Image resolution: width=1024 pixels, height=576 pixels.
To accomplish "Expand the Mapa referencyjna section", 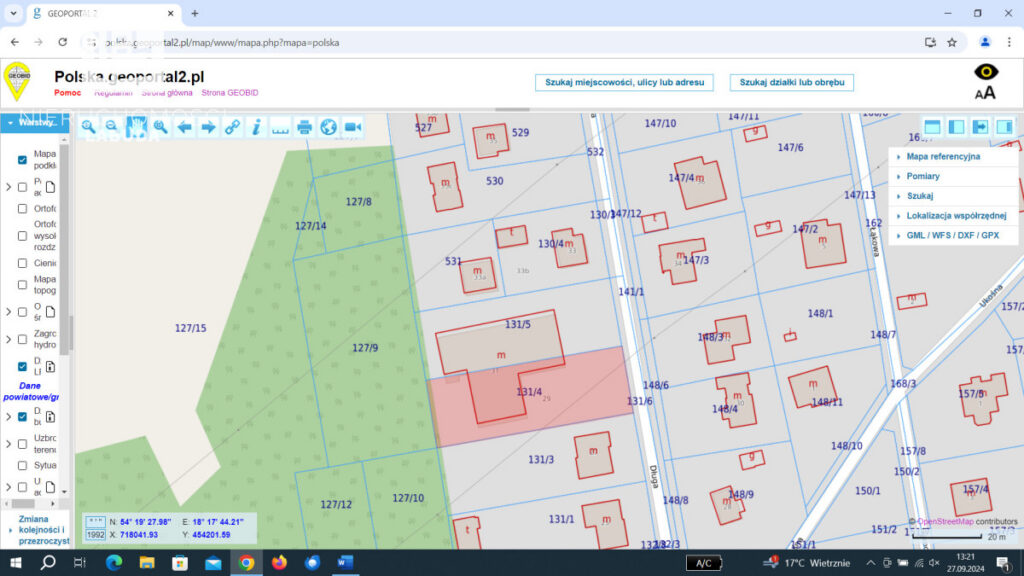I will 943,157.
